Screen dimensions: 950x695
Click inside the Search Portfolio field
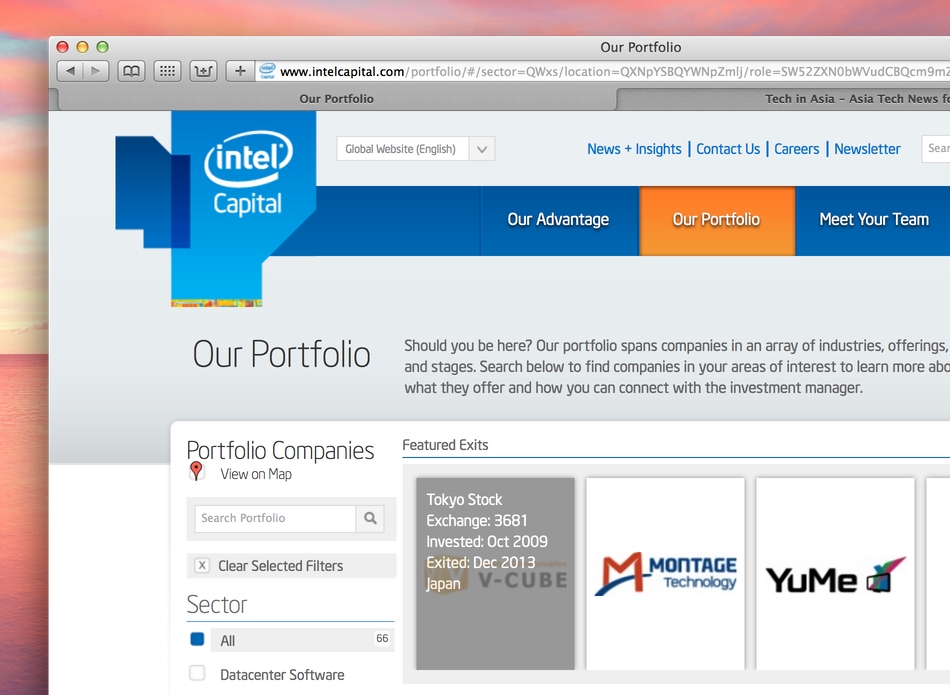(275, 518)
